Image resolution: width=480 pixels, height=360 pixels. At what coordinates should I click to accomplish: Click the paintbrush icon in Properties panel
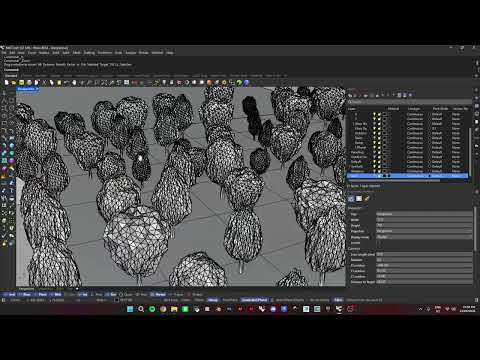point(366,198)
